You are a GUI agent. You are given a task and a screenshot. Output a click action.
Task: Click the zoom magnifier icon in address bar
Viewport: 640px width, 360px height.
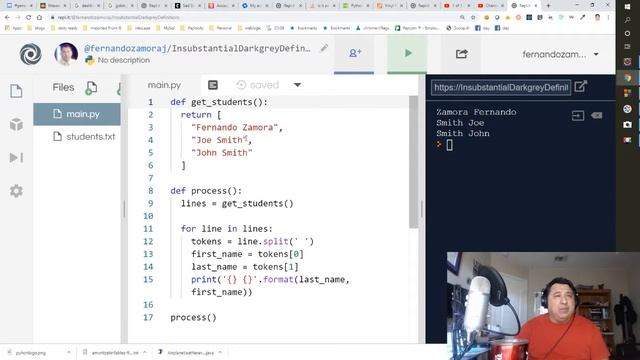[x=462, y=18]
